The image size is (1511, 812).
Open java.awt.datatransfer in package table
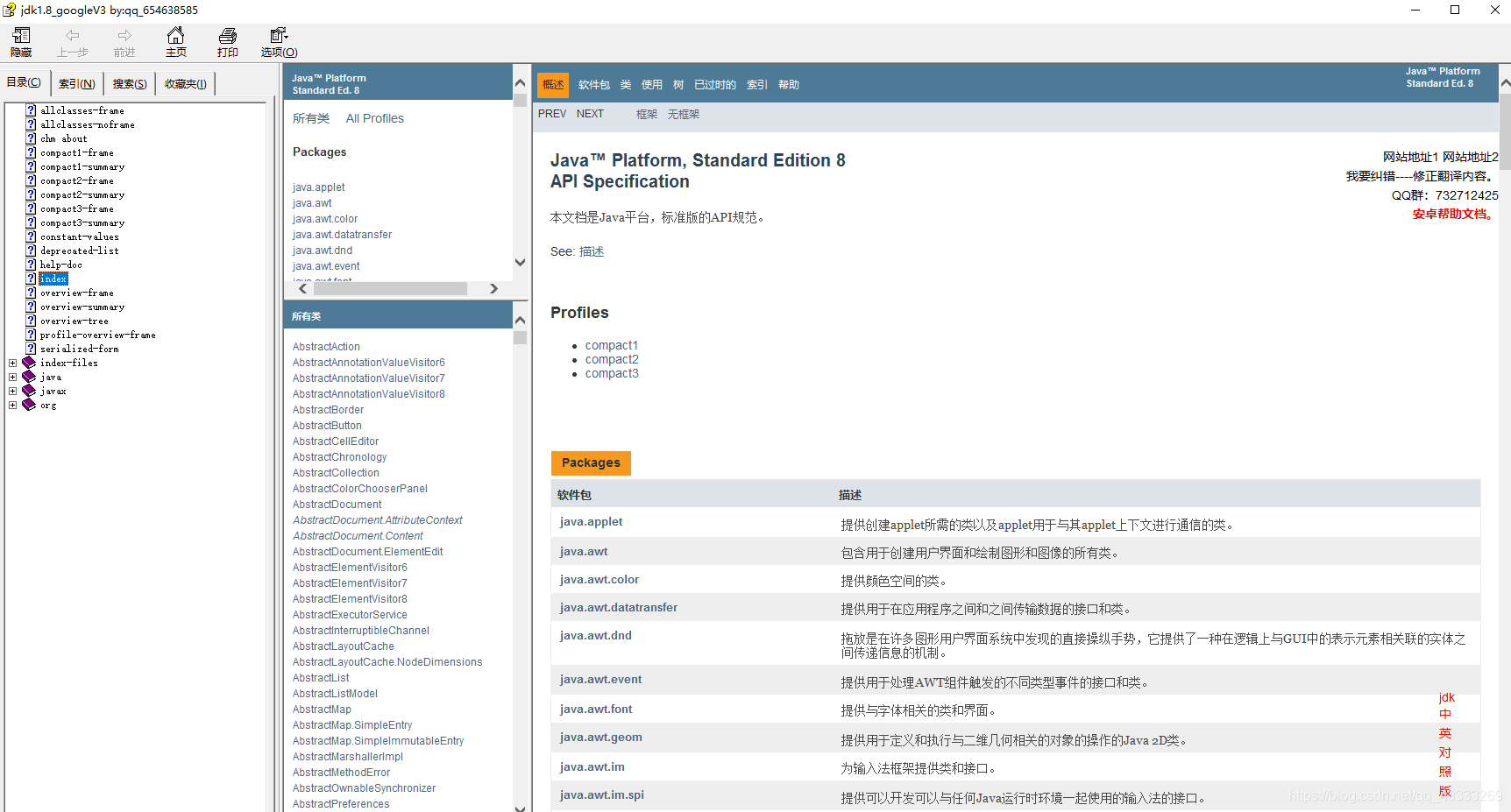pyautogui.click(x=619, y=607)
